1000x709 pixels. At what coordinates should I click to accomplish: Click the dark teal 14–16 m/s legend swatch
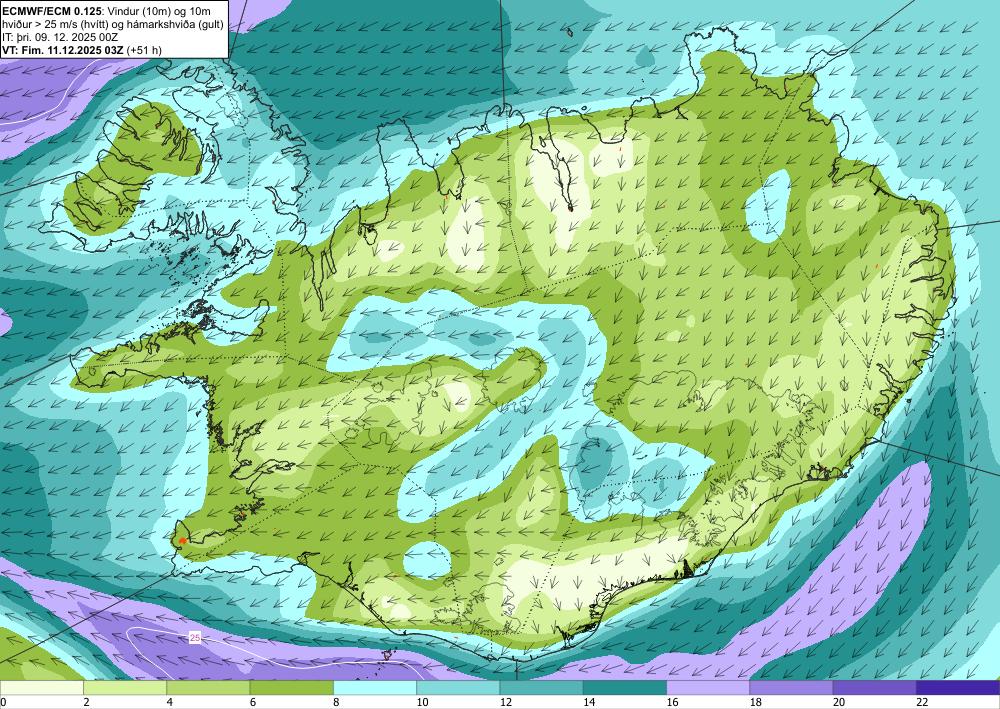[625, 688]
